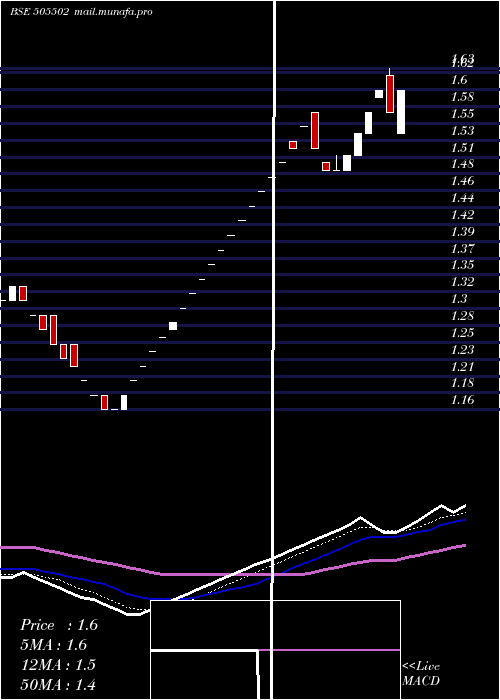
Task: Select the 5MA : 1.6 legend entry
Action: coord(54,645)
